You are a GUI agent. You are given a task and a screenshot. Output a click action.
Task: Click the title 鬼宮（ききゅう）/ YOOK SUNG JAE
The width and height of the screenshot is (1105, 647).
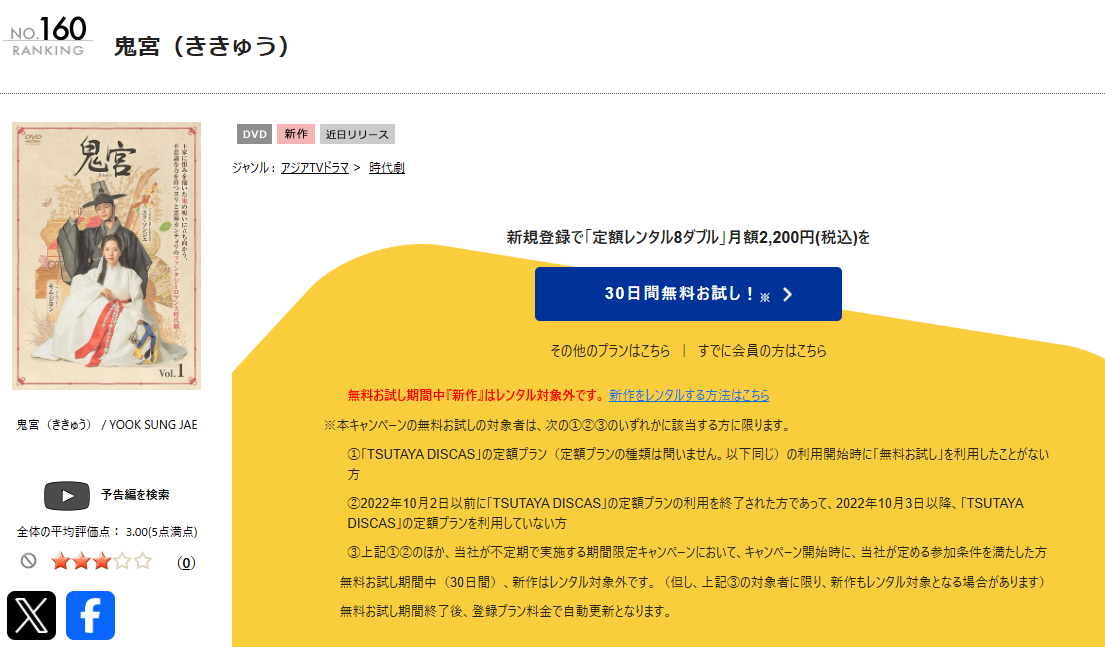106,424
